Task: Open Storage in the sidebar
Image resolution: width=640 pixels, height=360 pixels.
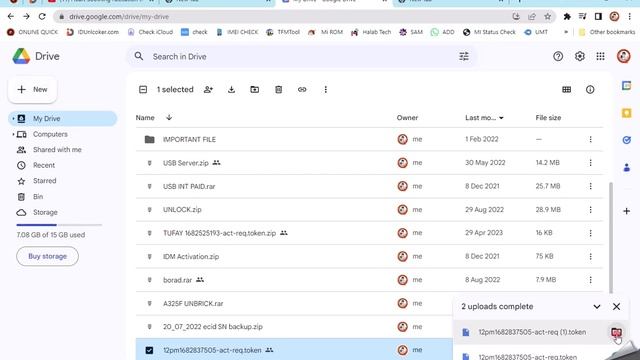Action: [x=45, y=212]
